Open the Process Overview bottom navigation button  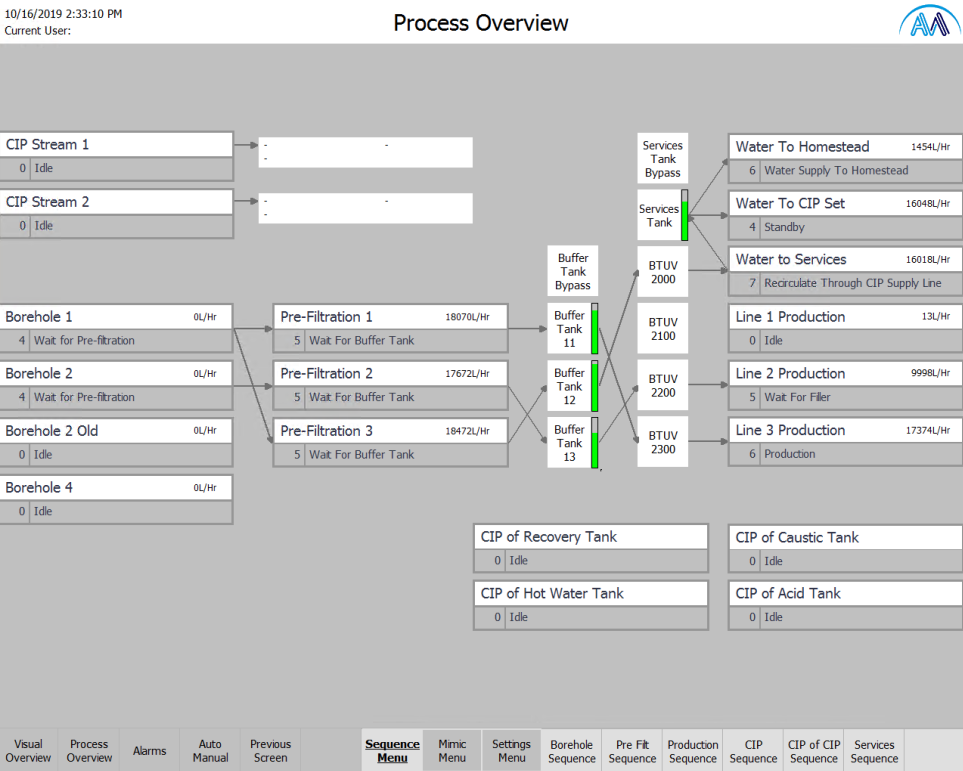[89, 751]
